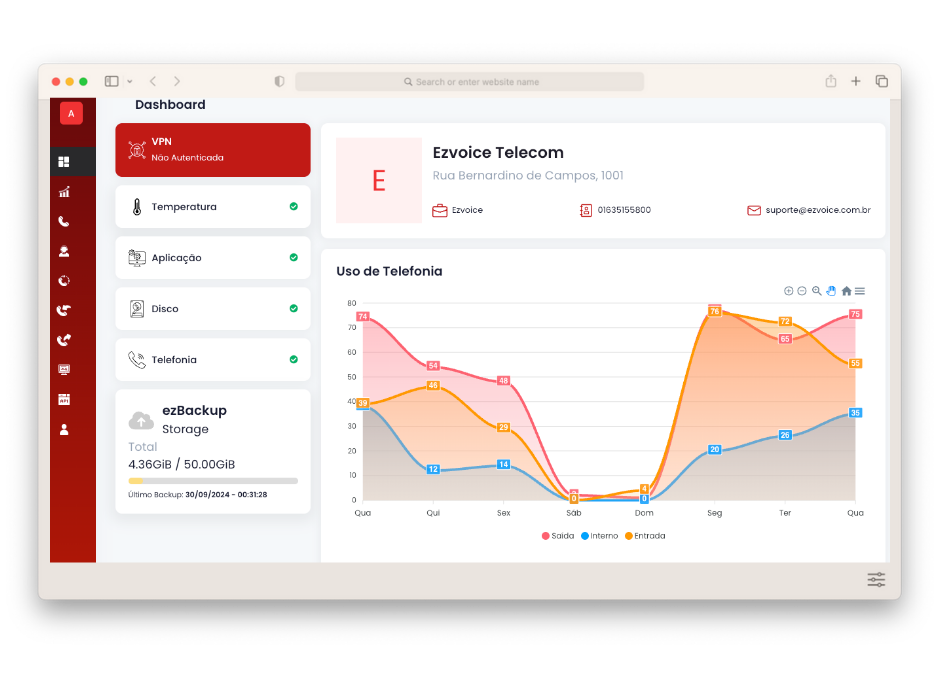This screenshot has height=688, width=940.
Task: Click the red 'A' avatar logo
Action: [71, 114]
